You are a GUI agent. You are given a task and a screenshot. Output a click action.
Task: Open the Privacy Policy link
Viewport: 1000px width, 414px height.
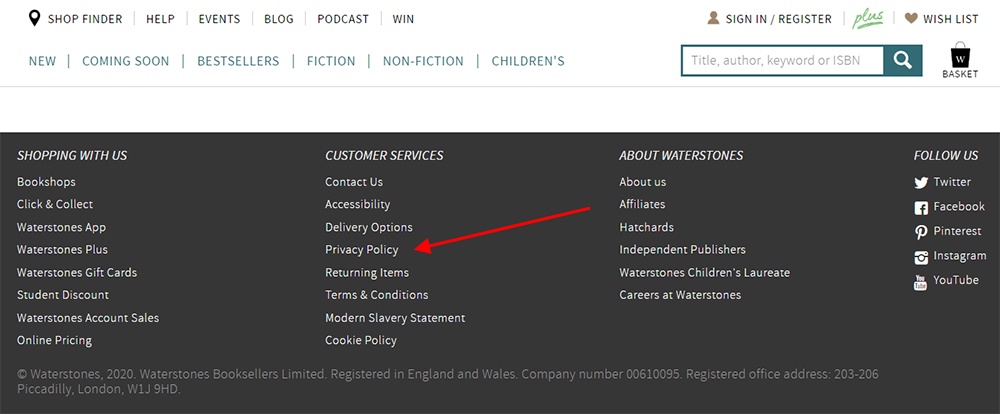coord(362,250)
